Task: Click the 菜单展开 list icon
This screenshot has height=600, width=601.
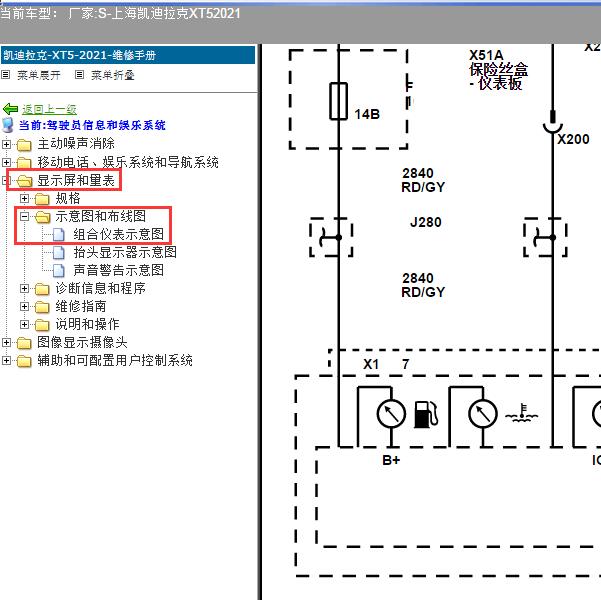Action: tap(5, 75)
